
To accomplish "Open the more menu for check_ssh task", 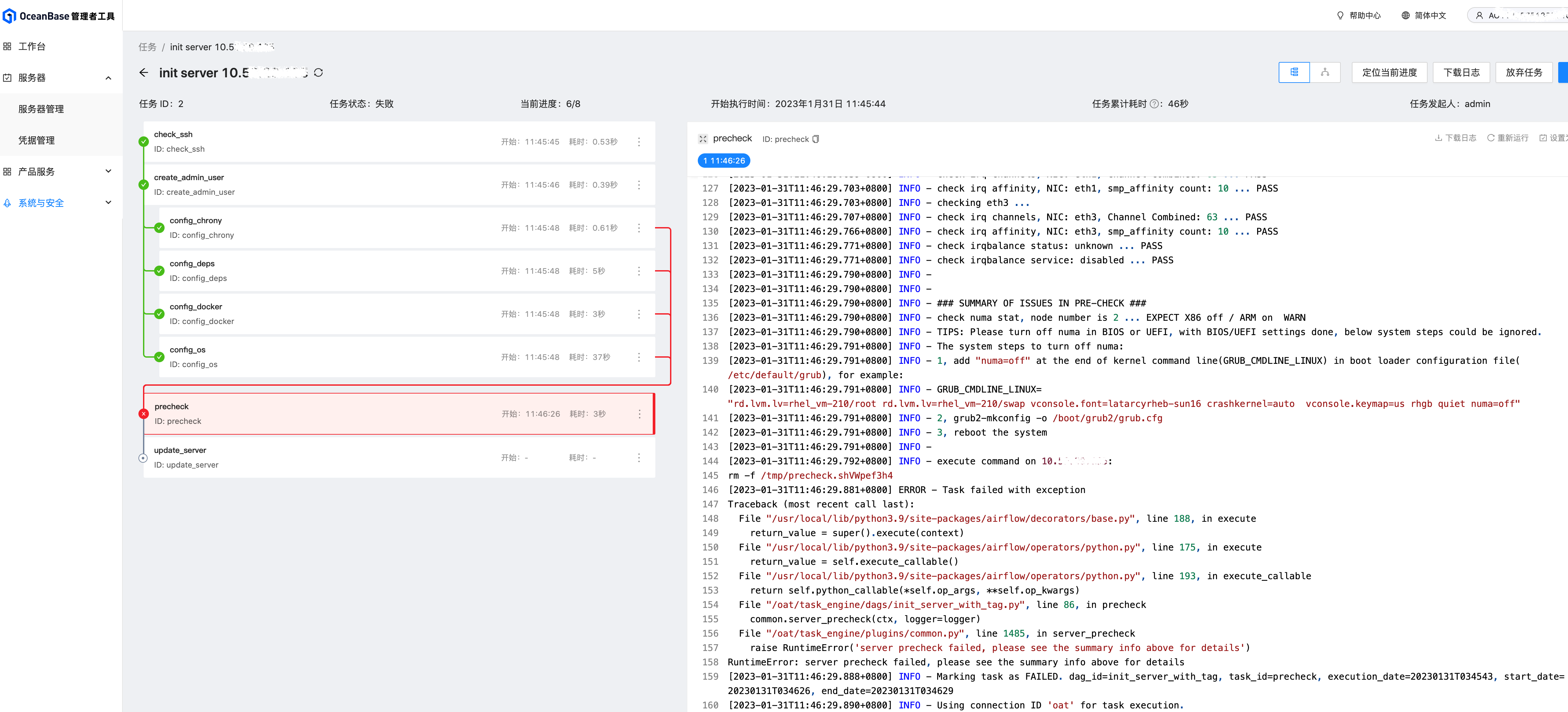I will 638,142.
